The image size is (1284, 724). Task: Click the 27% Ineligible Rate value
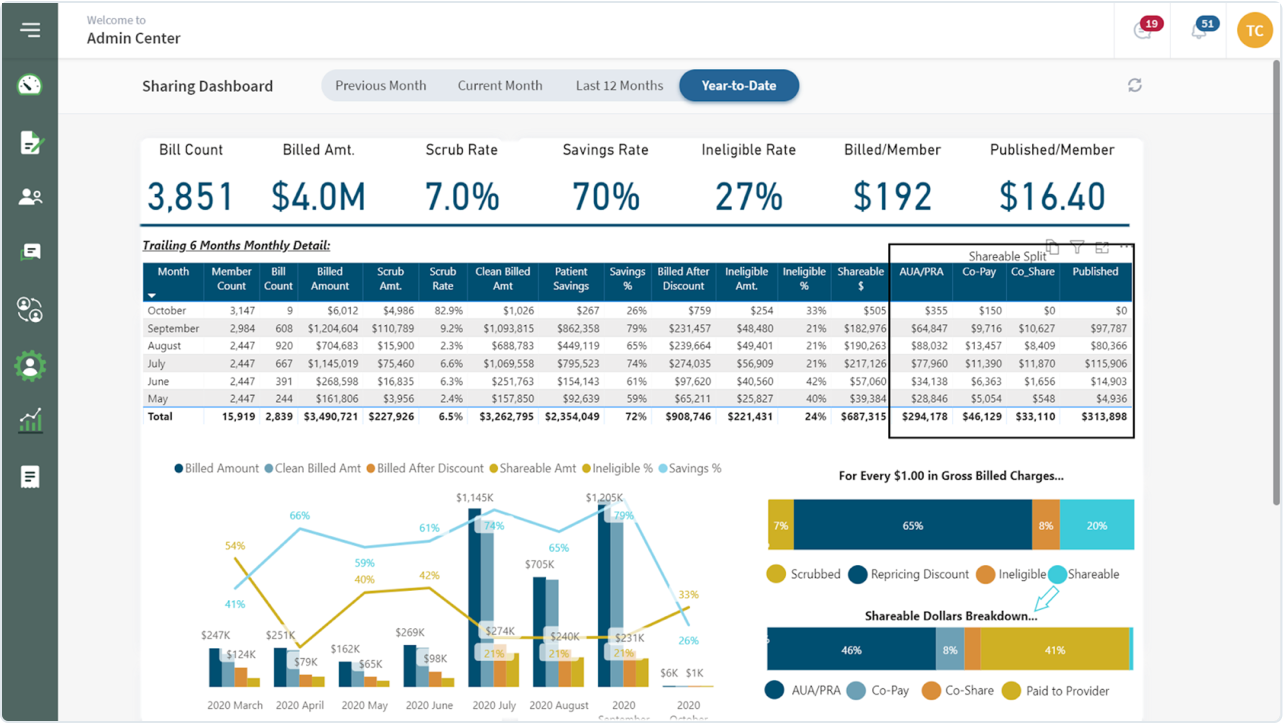pyautogui.click(x=749, y=196)
